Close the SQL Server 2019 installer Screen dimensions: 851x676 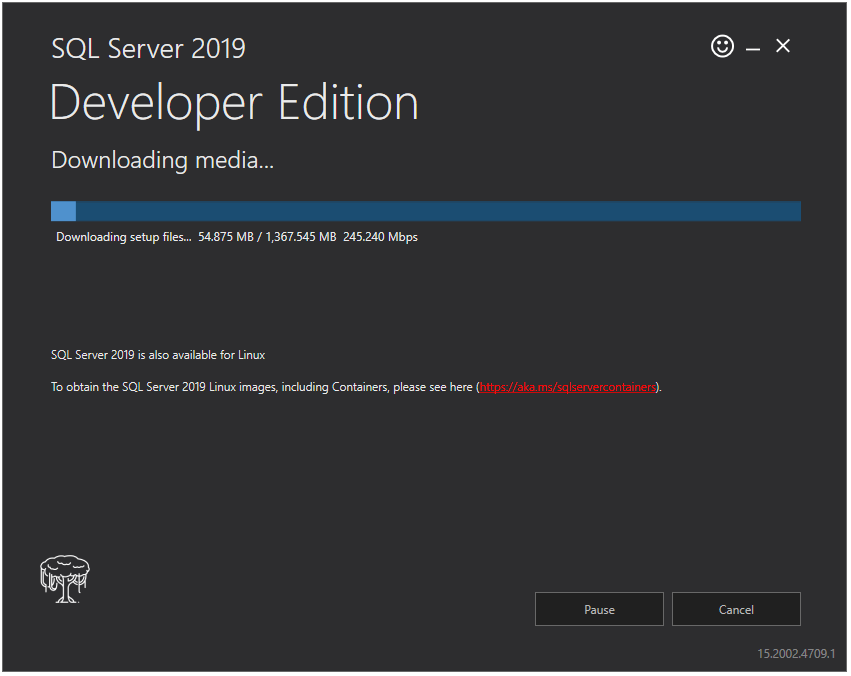click(x=783, y=46)
